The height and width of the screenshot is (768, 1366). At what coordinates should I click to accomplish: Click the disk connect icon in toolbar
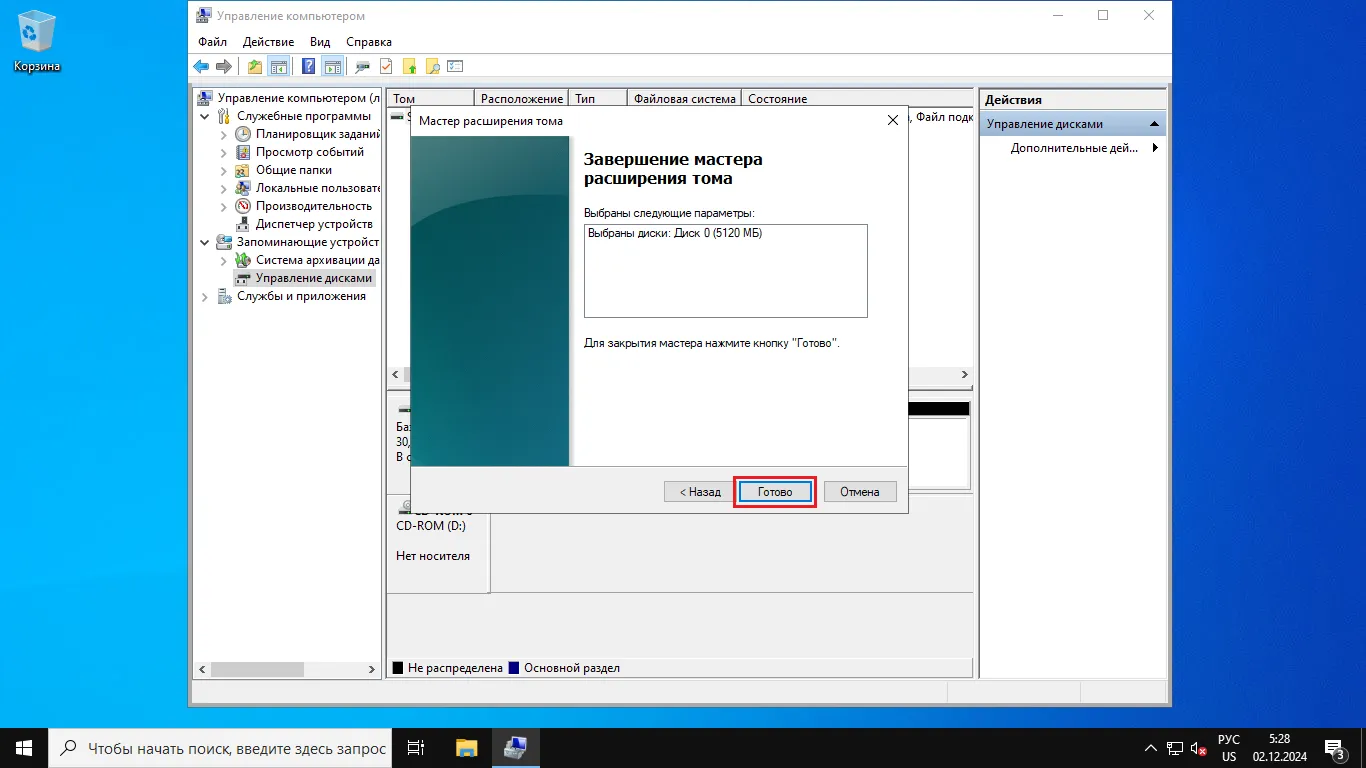[362, 67]
